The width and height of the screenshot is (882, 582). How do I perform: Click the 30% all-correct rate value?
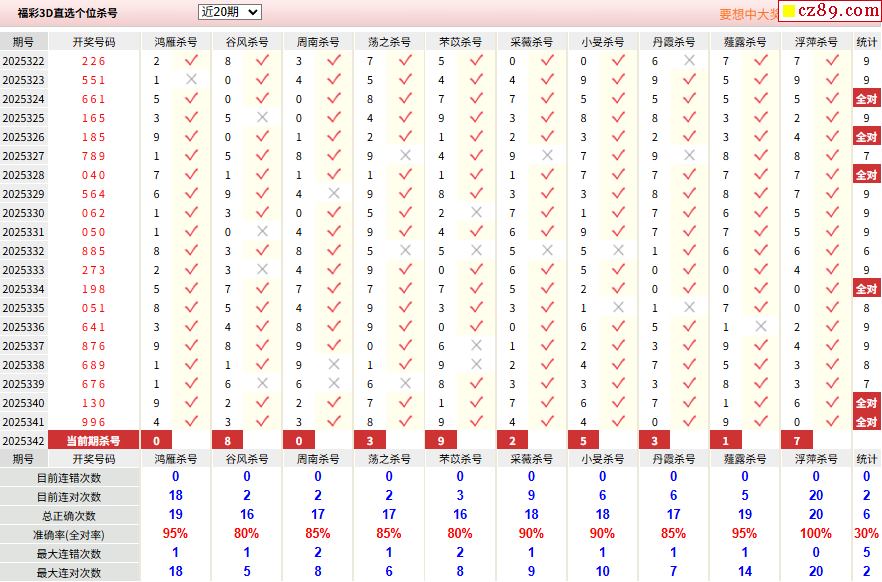[866, 533]
